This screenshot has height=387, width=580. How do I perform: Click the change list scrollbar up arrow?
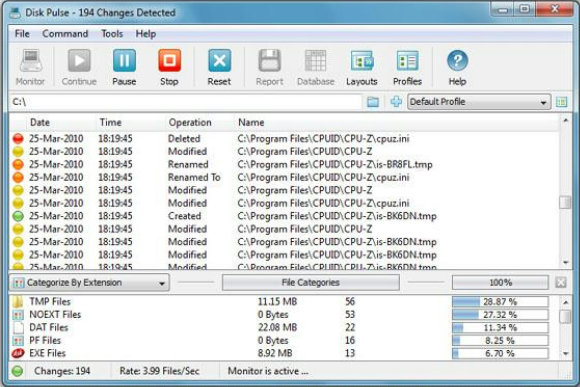(565, 120)
